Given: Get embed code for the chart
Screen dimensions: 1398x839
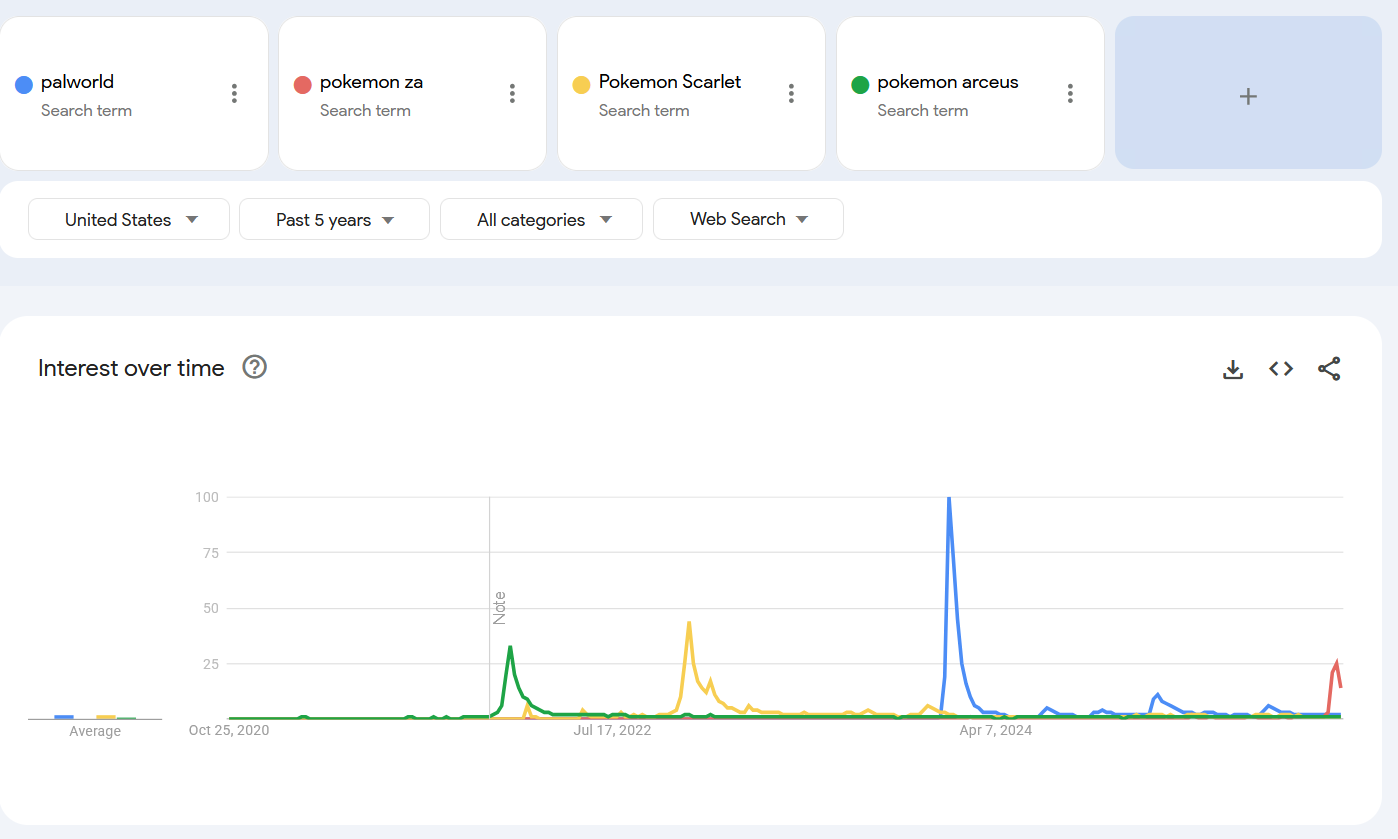Looking at the screenshot, I should point(1281,369).
